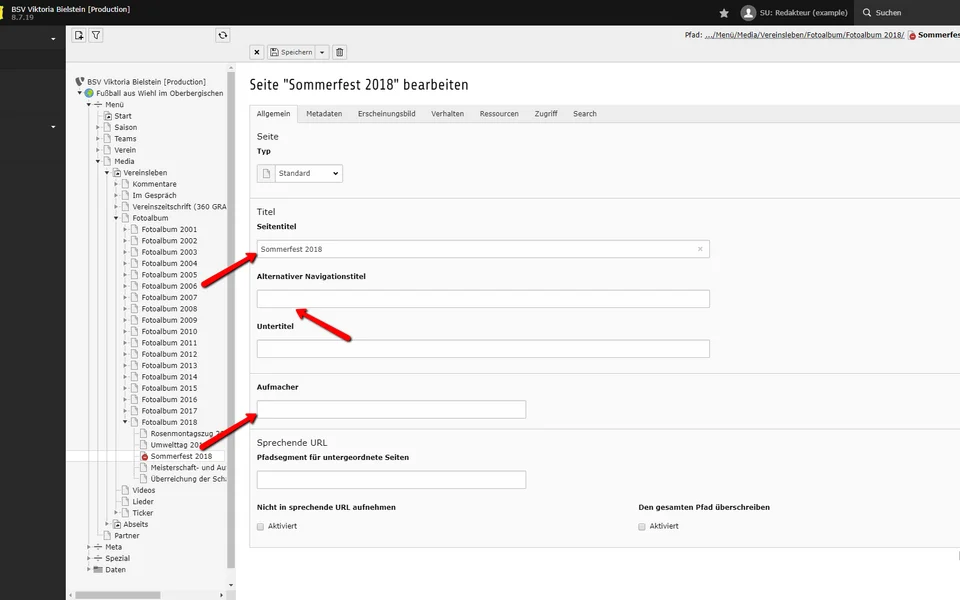Viewport: 960px width, 600px height.
Task: Open the page tree filter icon
Action: point(96,36)
